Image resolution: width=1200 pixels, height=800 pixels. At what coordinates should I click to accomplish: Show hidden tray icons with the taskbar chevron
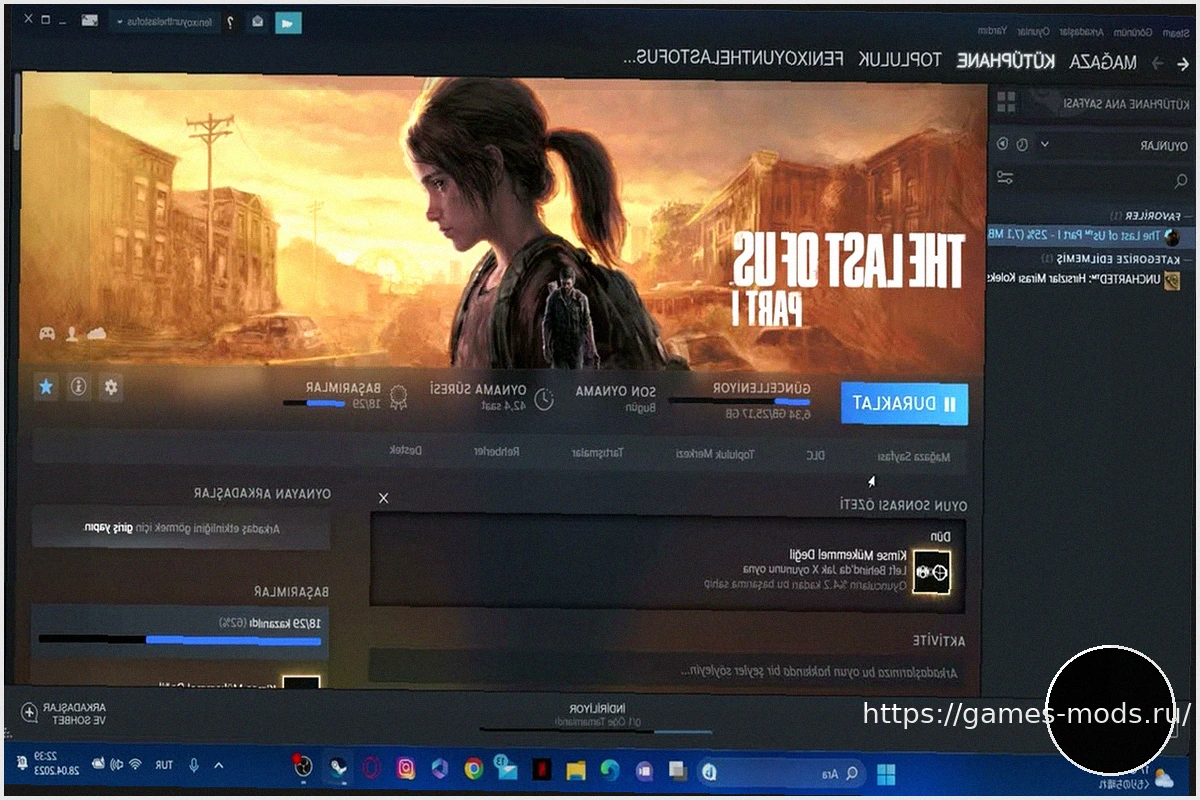219,765
